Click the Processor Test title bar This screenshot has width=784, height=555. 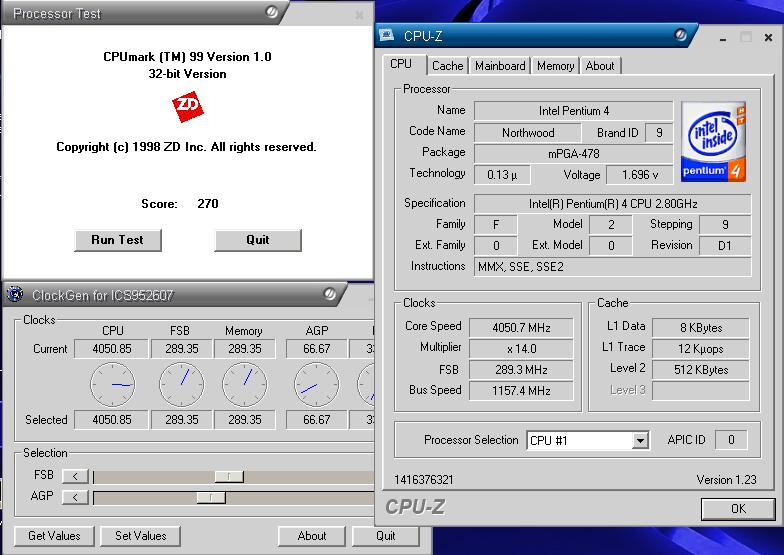point(145,12)
